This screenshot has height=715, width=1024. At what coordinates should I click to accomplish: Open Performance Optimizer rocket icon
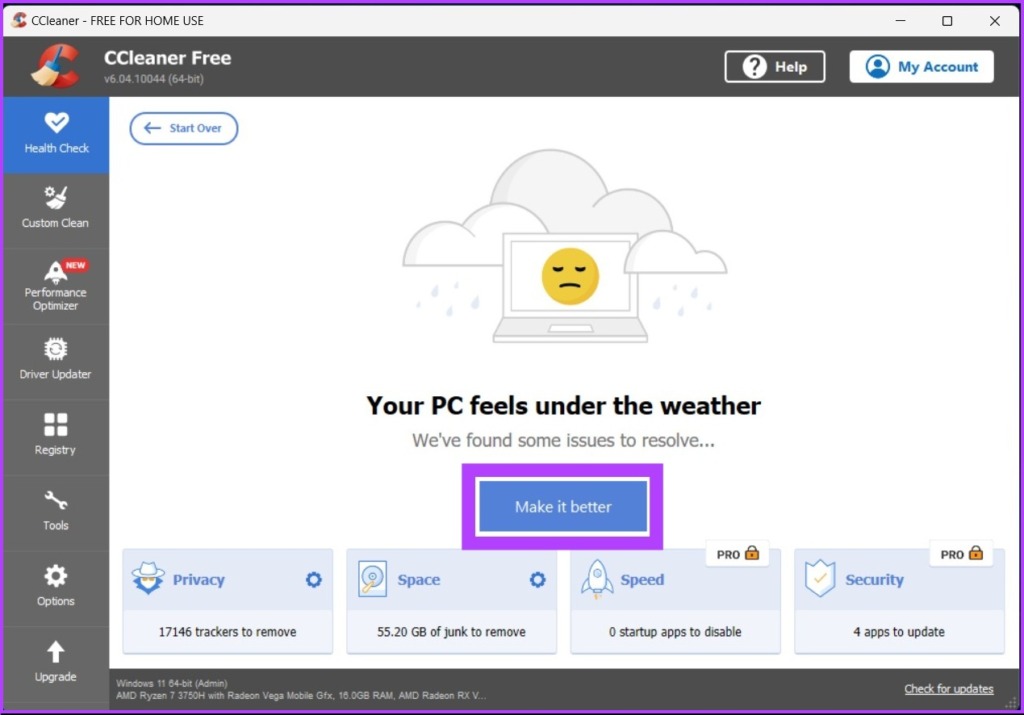click(x=55, y=271)
